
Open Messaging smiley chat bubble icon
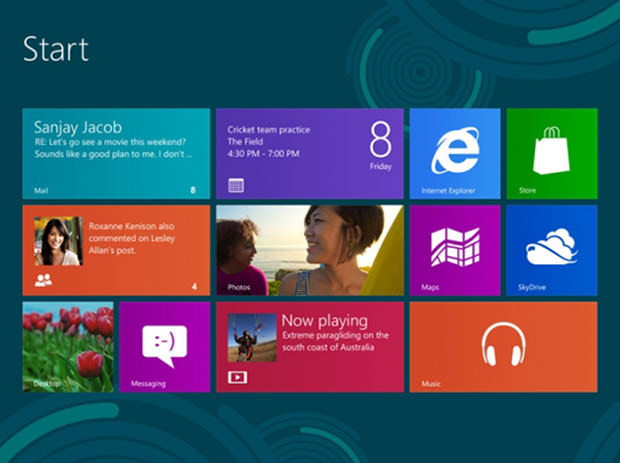(164, 346)
